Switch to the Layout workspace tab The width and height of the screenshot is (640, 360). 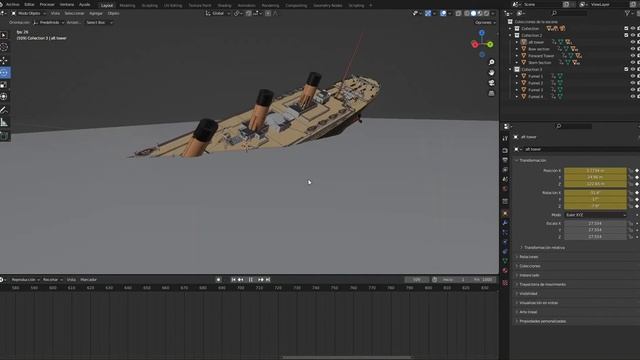point(107,5)
